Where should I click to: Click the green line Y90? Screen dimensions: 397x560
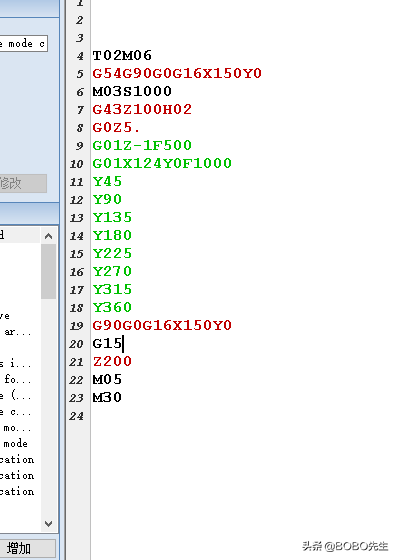pos(107,199)
